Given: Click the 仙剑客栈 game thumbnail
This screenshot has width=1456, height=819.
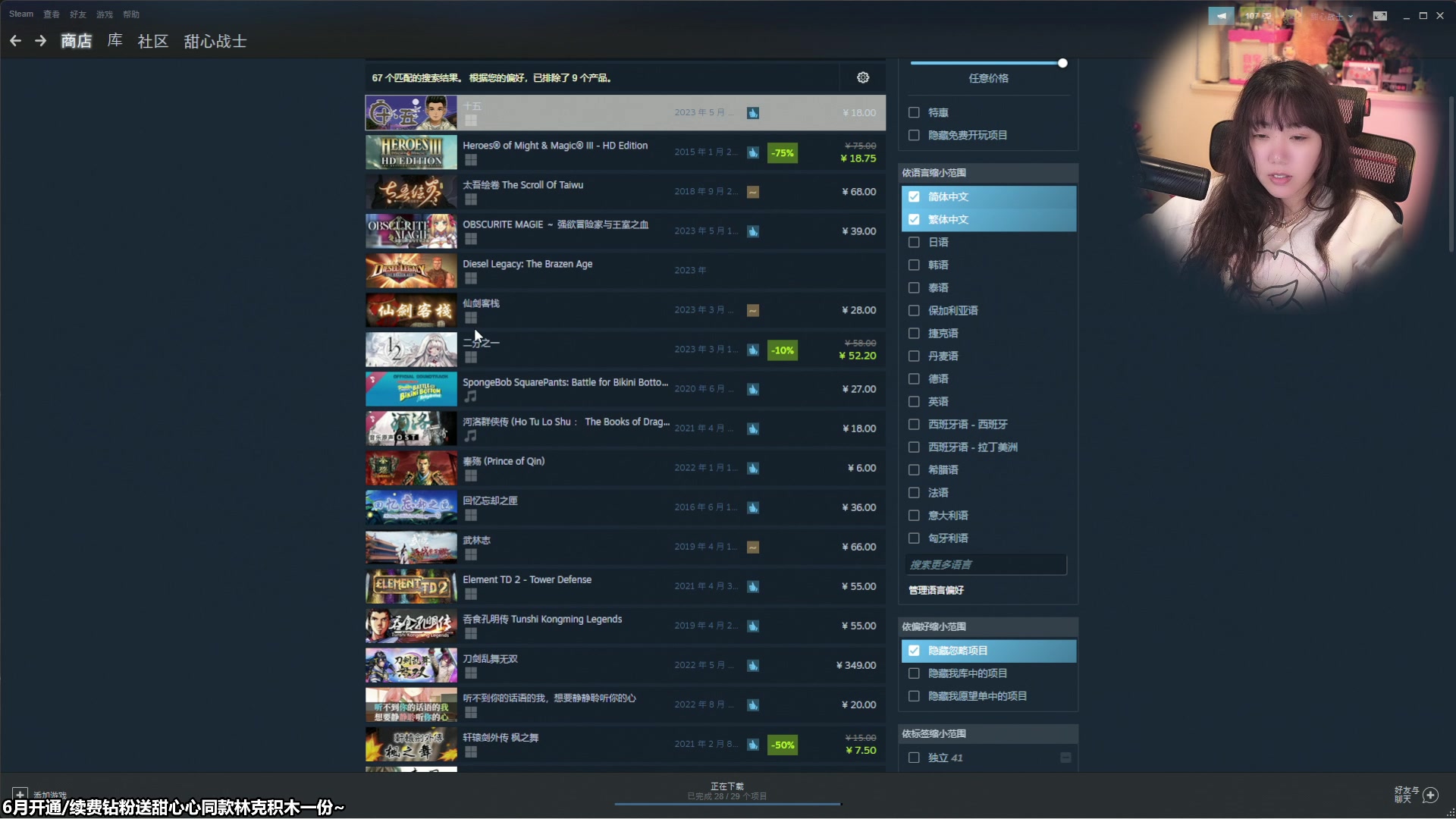Looking at the screenshot, I should pos(411,310).
